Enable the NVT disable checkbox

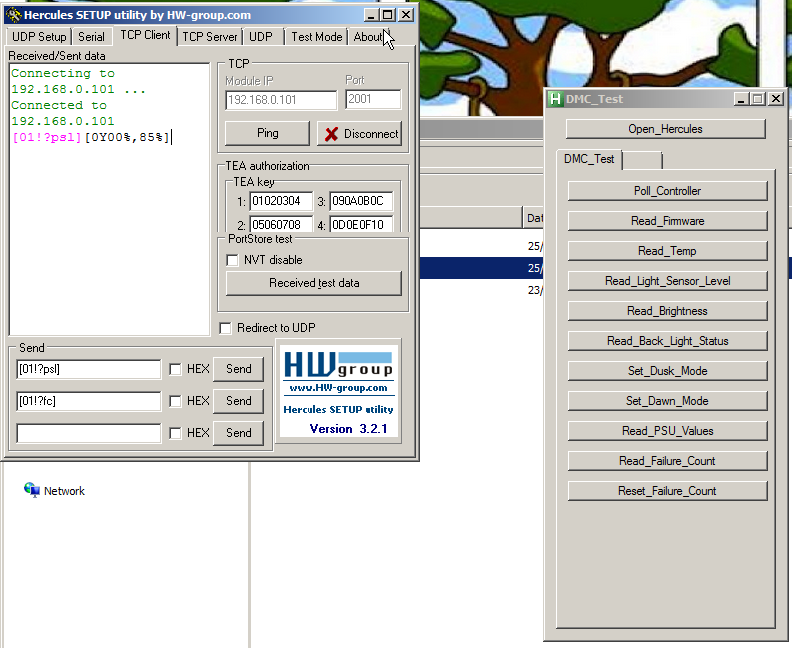[233, 260]
